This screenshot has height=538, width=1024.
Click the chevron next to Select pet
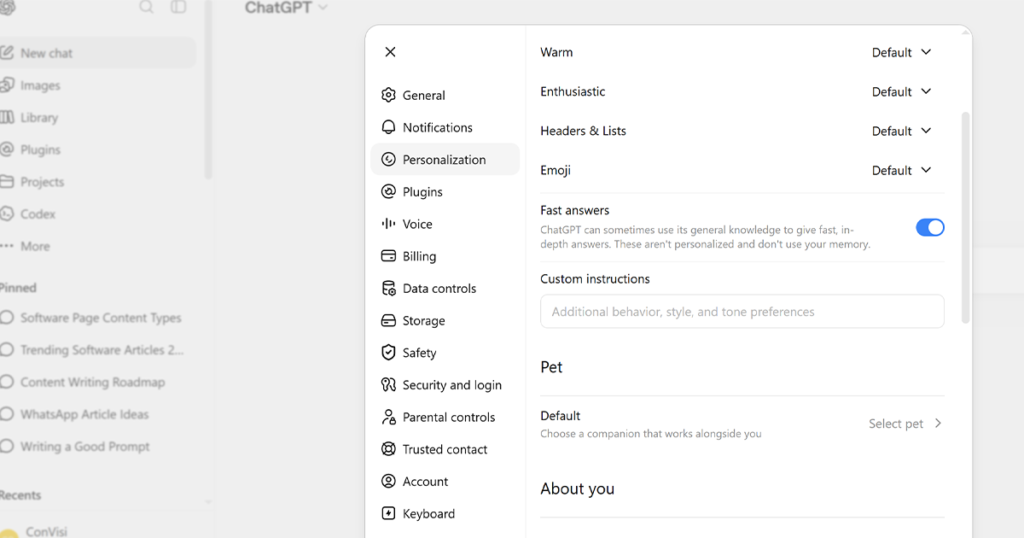(938, 423)
